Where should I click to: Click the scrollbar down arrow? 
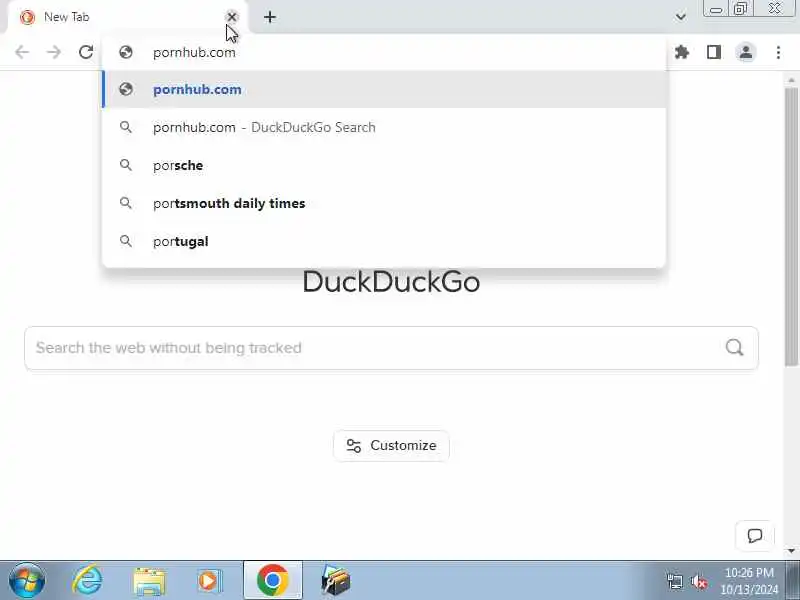coord(791,551)
